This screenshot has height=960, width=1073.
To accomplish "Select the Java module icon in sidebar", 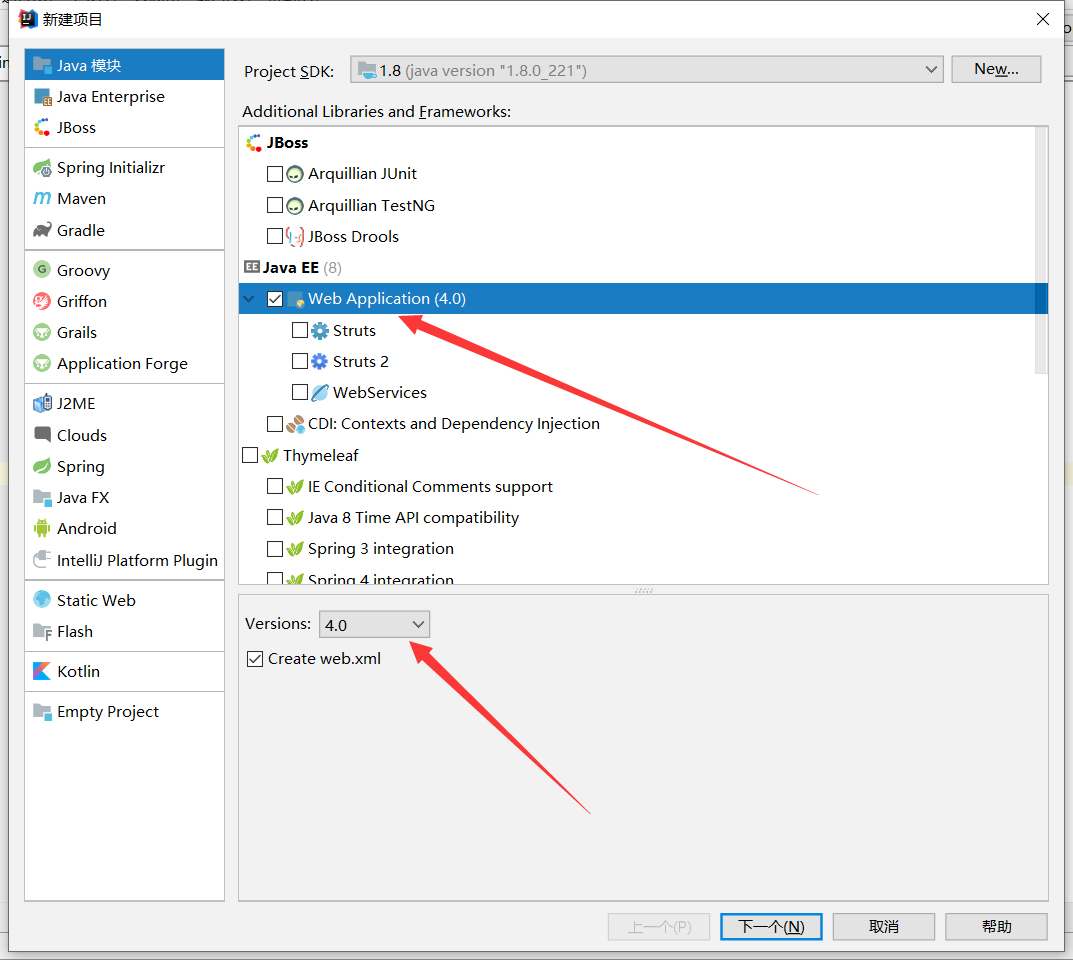I will pos(42,65).
